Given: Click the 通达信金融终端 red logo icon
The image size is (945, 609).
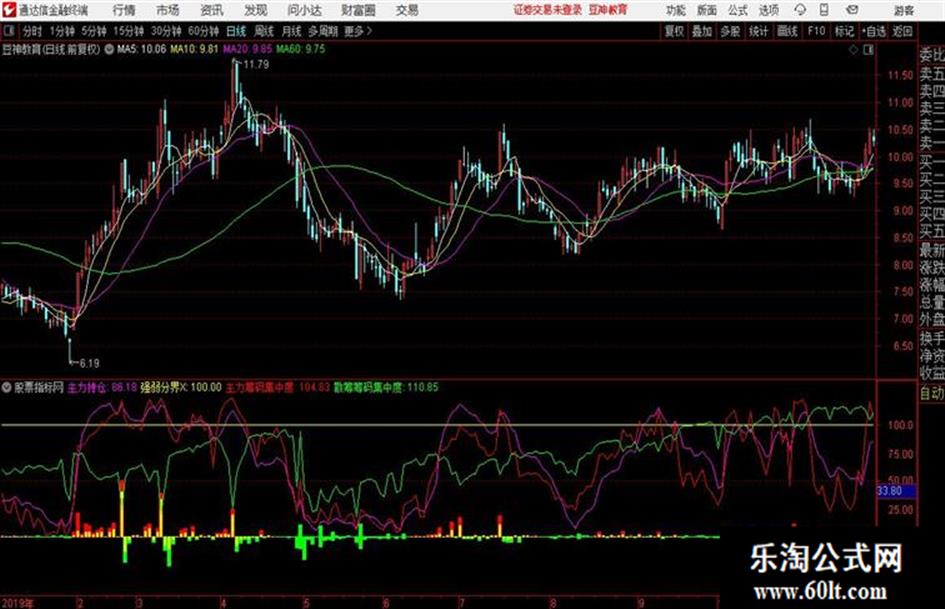Looking at the screenshot, I should (9, 10).
